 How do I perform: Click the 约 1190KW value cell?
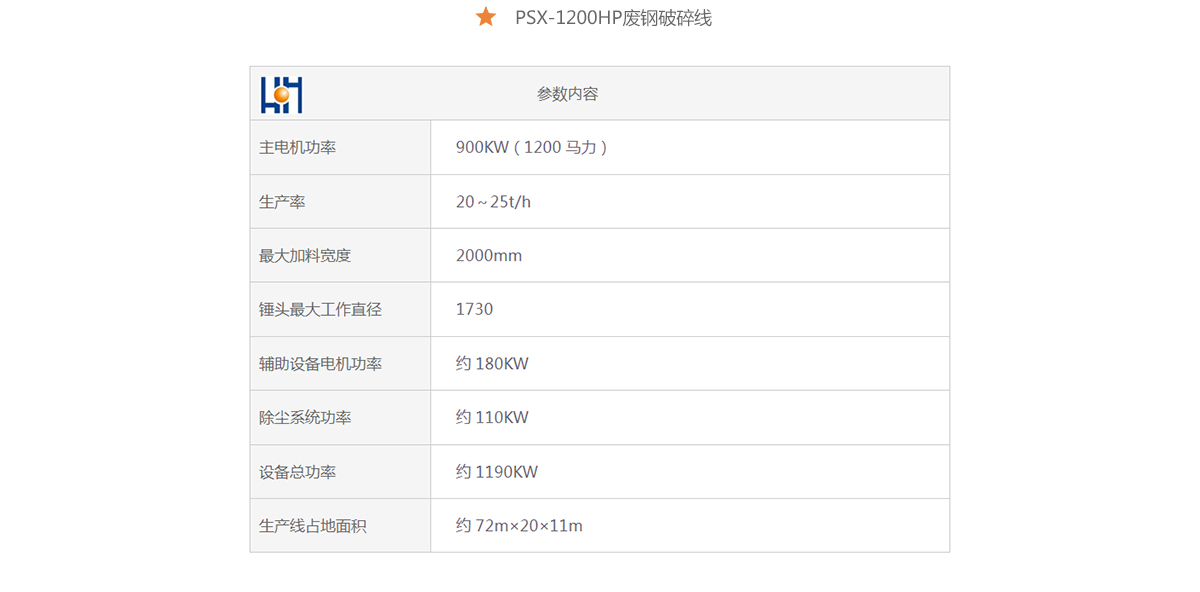[x=497, y=472]
